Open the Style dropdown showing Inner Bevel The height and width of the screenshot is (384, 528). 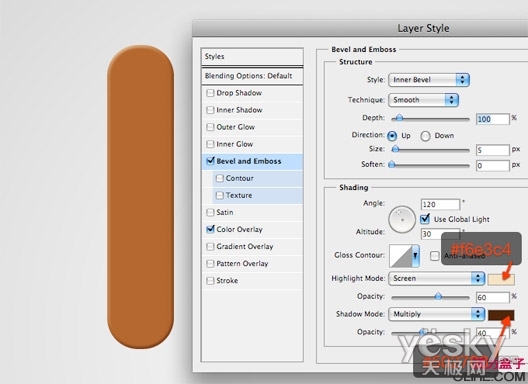coord(429,80)
